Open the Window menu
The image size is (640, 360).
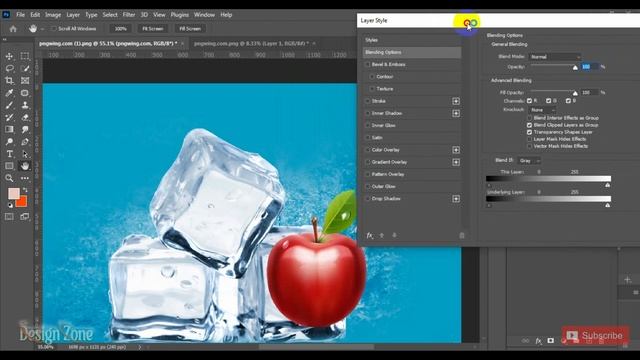pyautogui.click(x=204, y=15)
